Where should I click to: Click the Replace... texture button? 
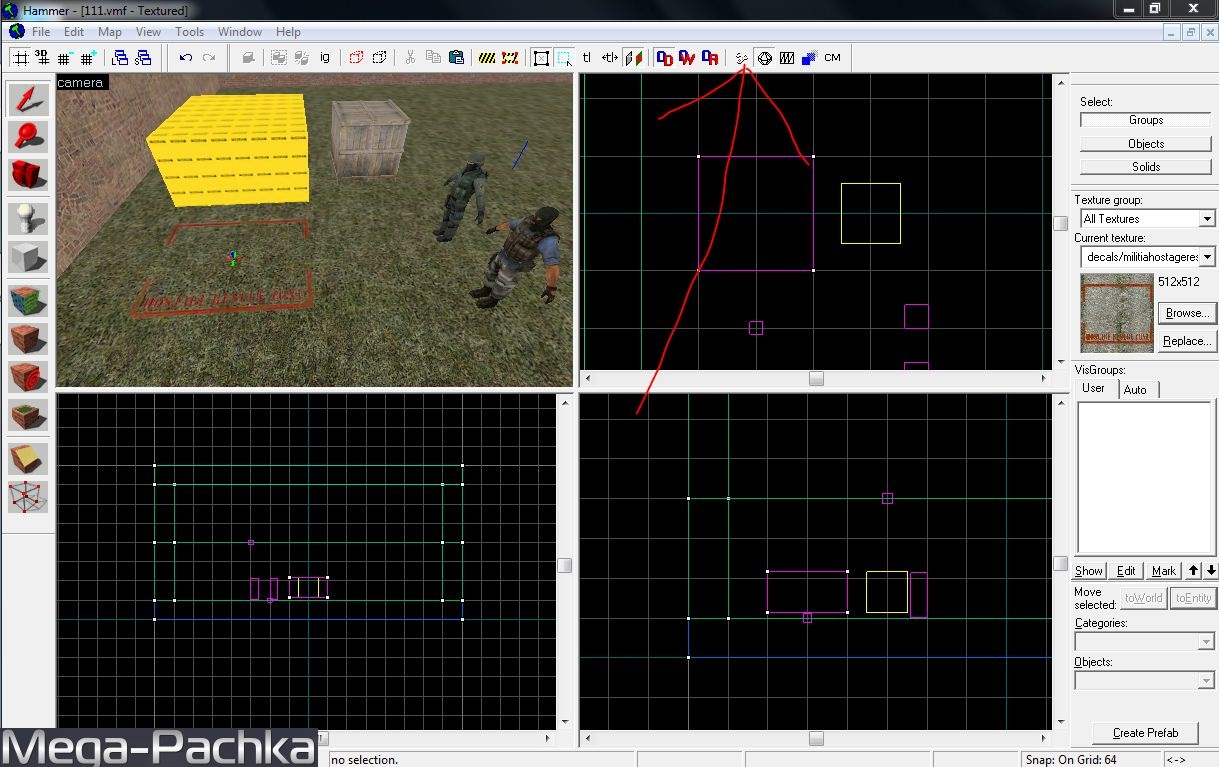1187,341
